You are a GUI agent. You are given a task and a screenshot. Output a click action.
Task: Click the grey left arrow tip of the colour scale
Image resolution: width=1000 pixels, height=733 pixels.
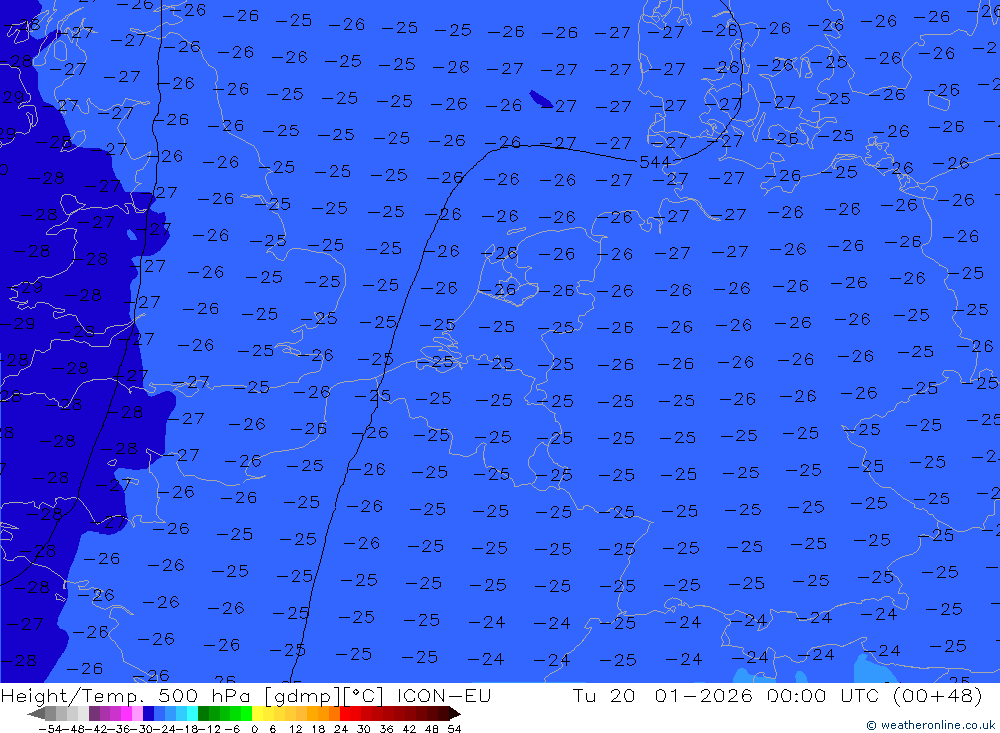click(x=36, y=714)
